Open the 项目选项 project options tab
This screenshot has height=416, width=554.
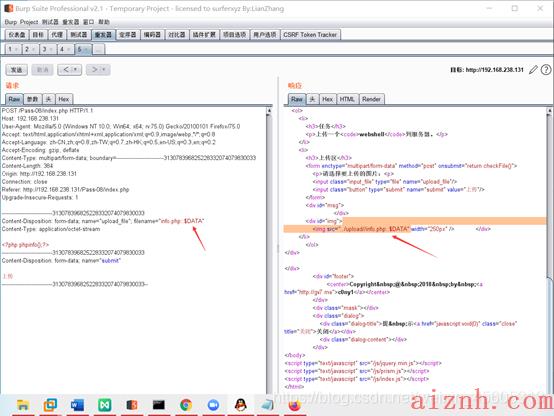(x=234, y=35)
